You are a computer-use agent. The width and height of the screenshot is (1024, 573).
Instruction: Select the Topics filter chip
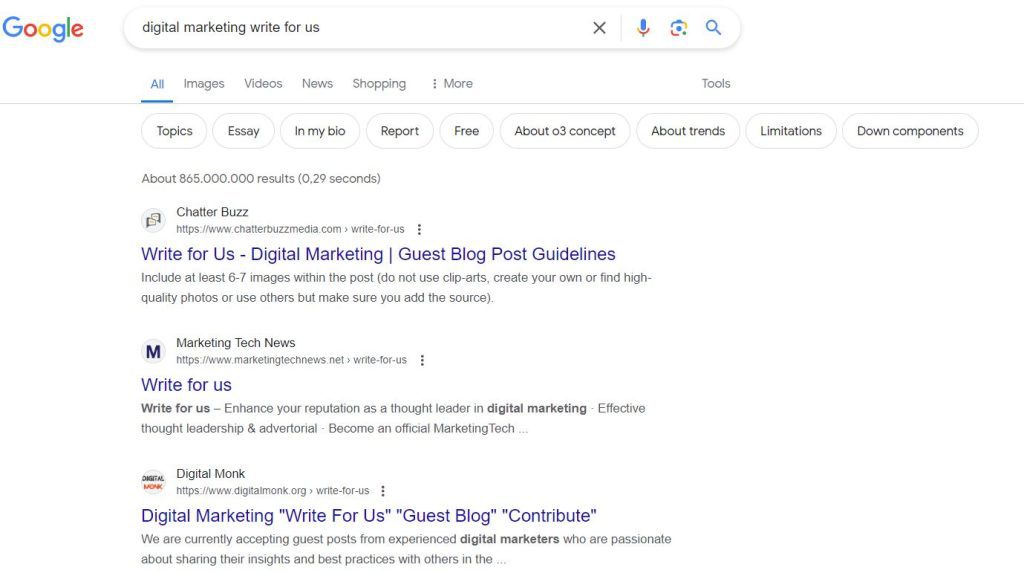[174, 131]
